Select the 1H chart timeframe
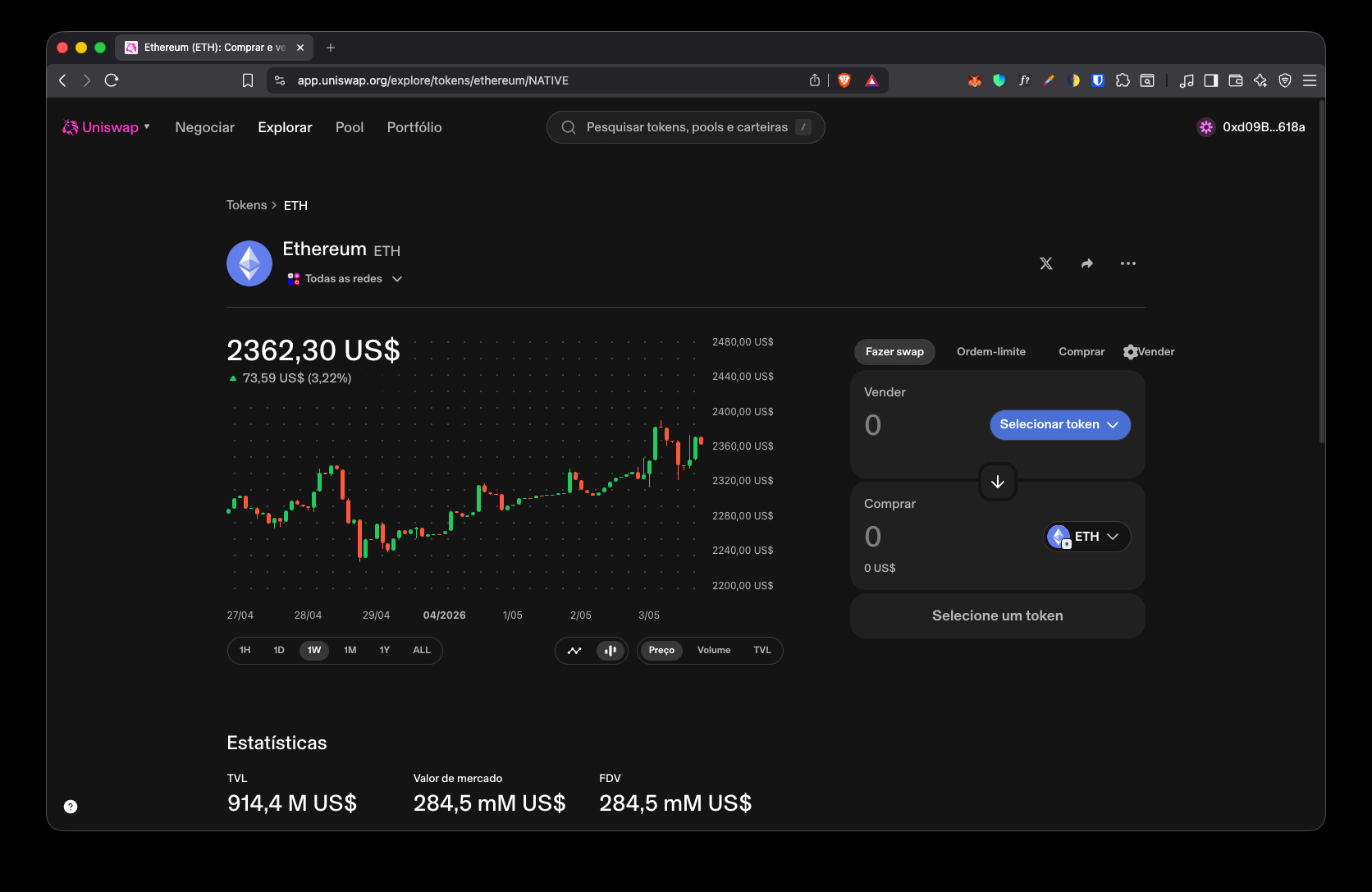Image resolution: width=1372 pixels, height=892 pixels. pyautogui.click(x=245, y=650)
